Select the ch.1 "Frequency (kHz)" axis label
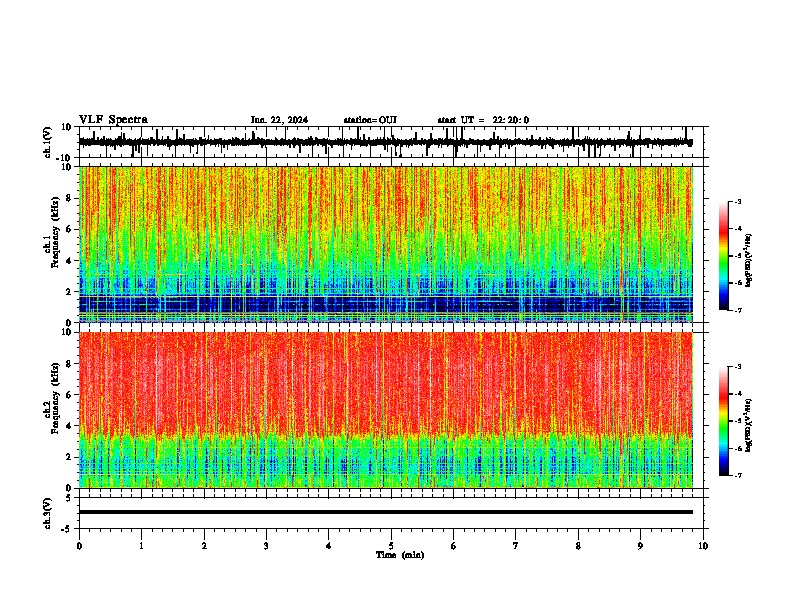 coord(55,232)
